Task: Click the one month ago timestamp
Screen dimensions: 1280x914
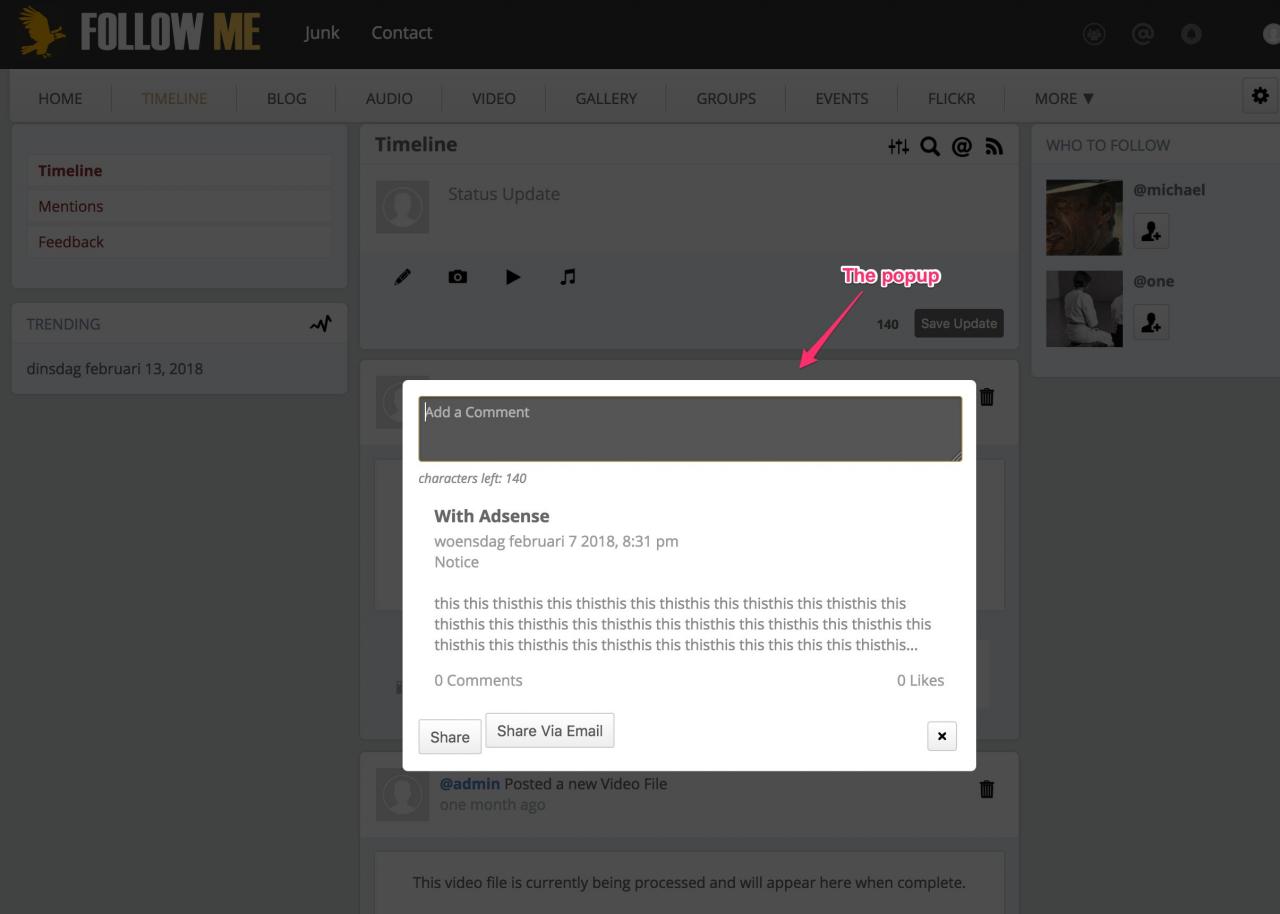Action: 492,804
